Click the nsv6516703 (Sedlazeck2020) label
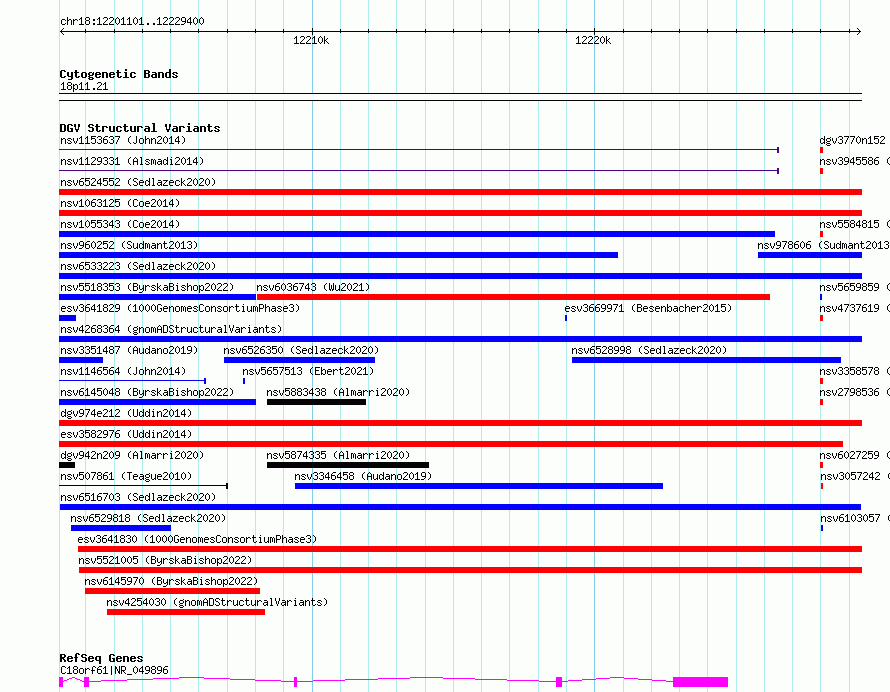 tap(138, 497)
